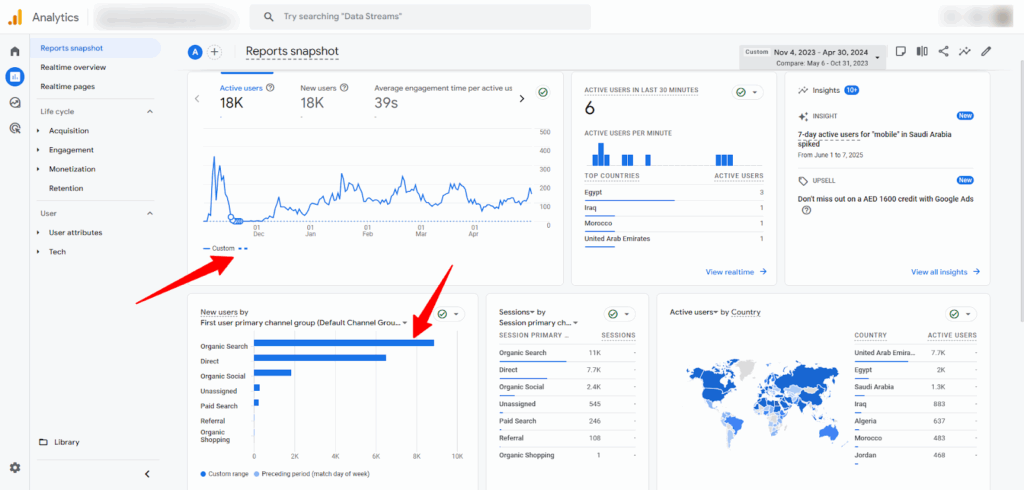The image size is (1024, 490).
Task: Toggle the data quality checkmark on Active users card
Action: [542, 92]
